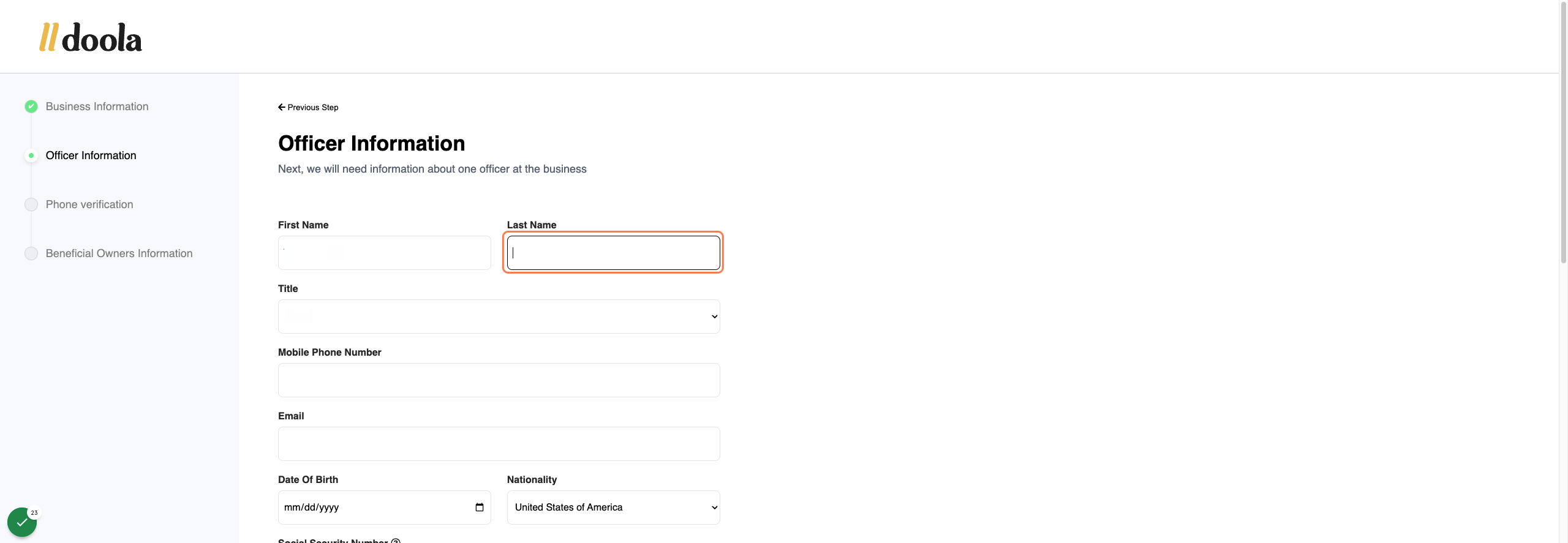Select the Business Information step

[x=97, y=107]
